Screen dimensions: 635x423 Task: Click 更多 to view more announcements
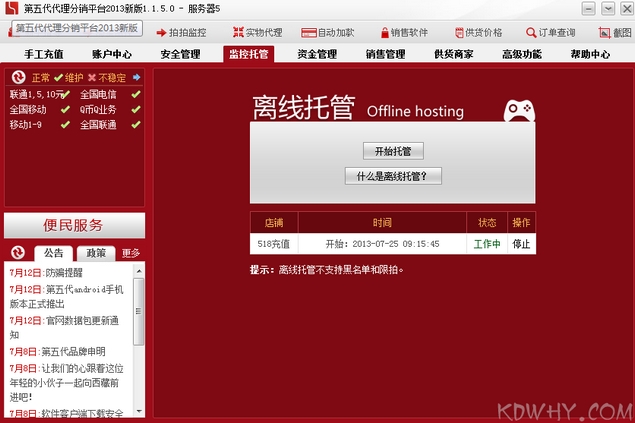pyautogui.click(x=131, y=253)
